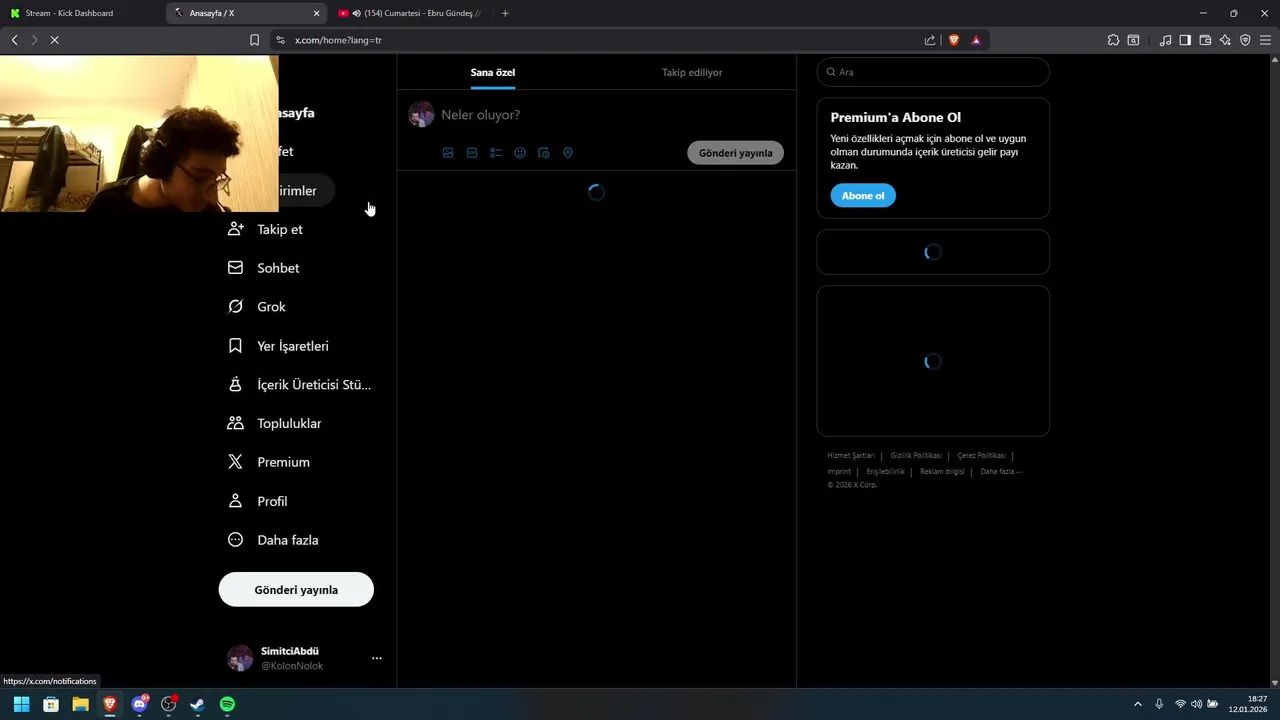Tag location in the composer
This screenshot has width=1280, height=720.
click(568, 153)
